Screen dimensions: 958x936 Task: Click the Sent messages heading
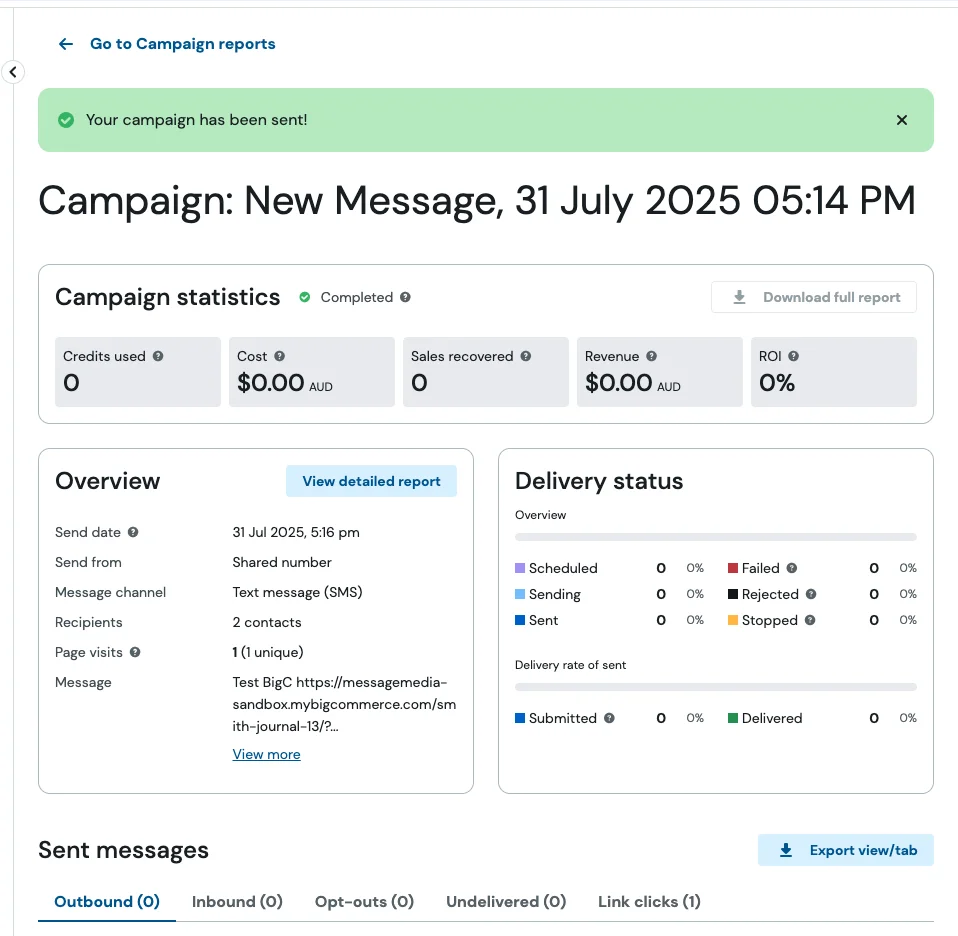pos(123,850)
